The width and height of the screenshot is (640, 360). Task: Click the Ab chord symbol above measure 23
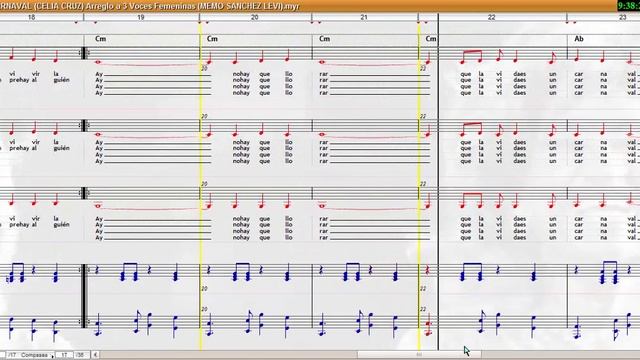579,39
